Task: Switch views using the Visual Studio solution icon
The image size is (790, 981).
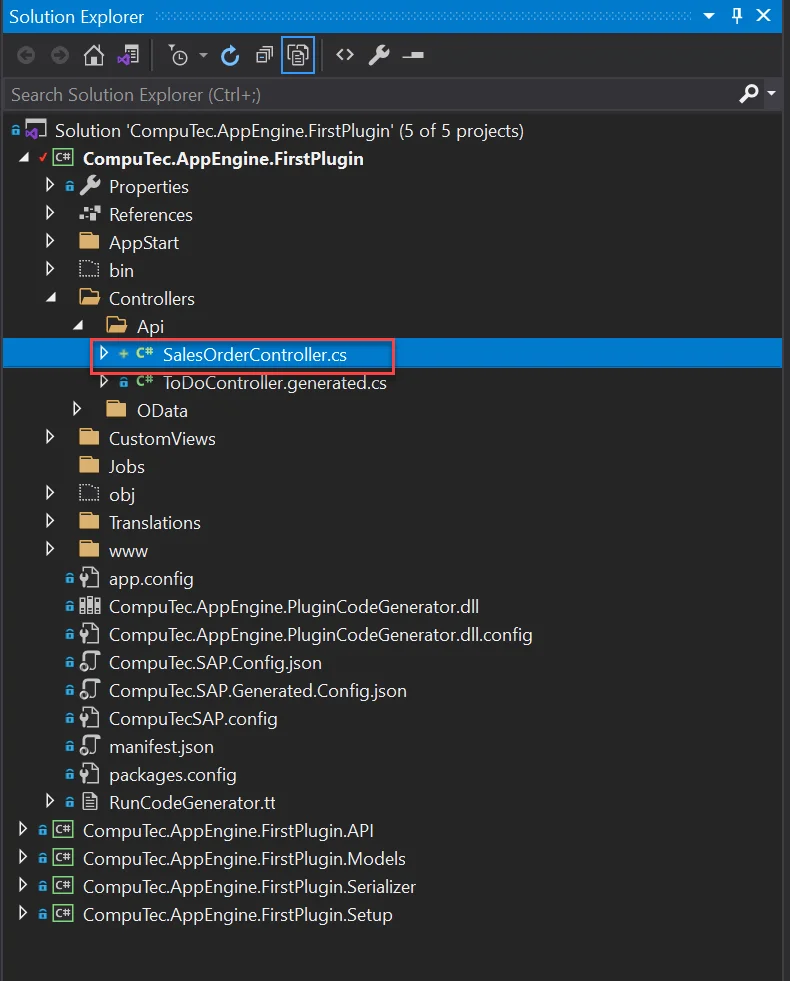Action: click(x=127, y=56)
